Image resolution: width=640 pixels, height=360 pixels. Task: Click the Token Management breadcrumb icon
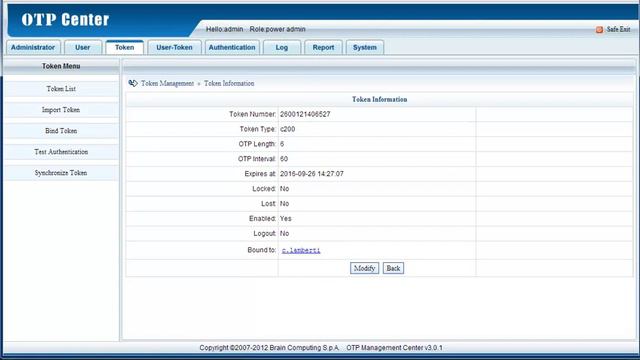pyautogui.click(x=133, y=83)
